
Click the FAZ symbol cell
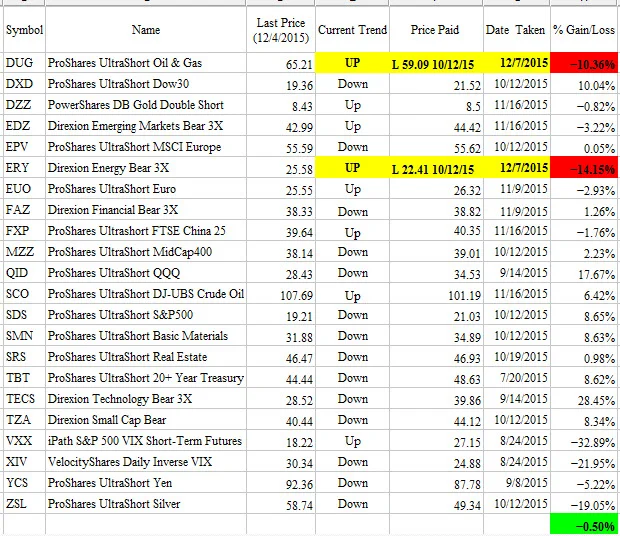[24, 209]
